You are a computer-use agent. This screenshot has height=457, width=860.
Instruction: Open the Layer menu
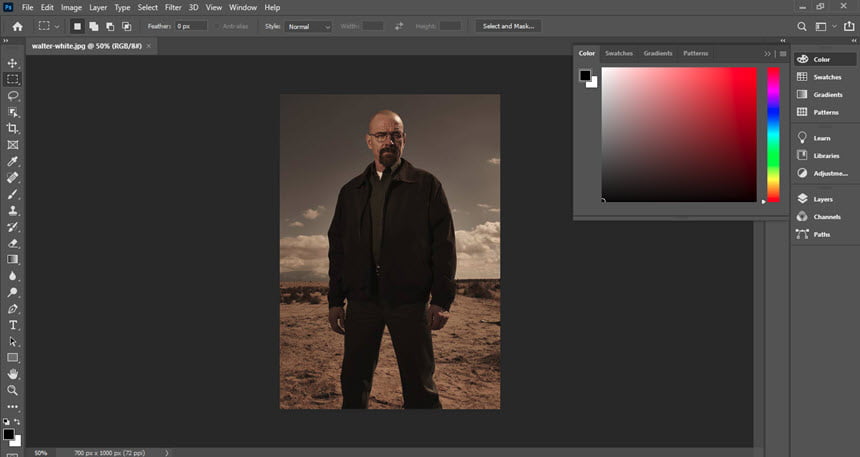98,8
